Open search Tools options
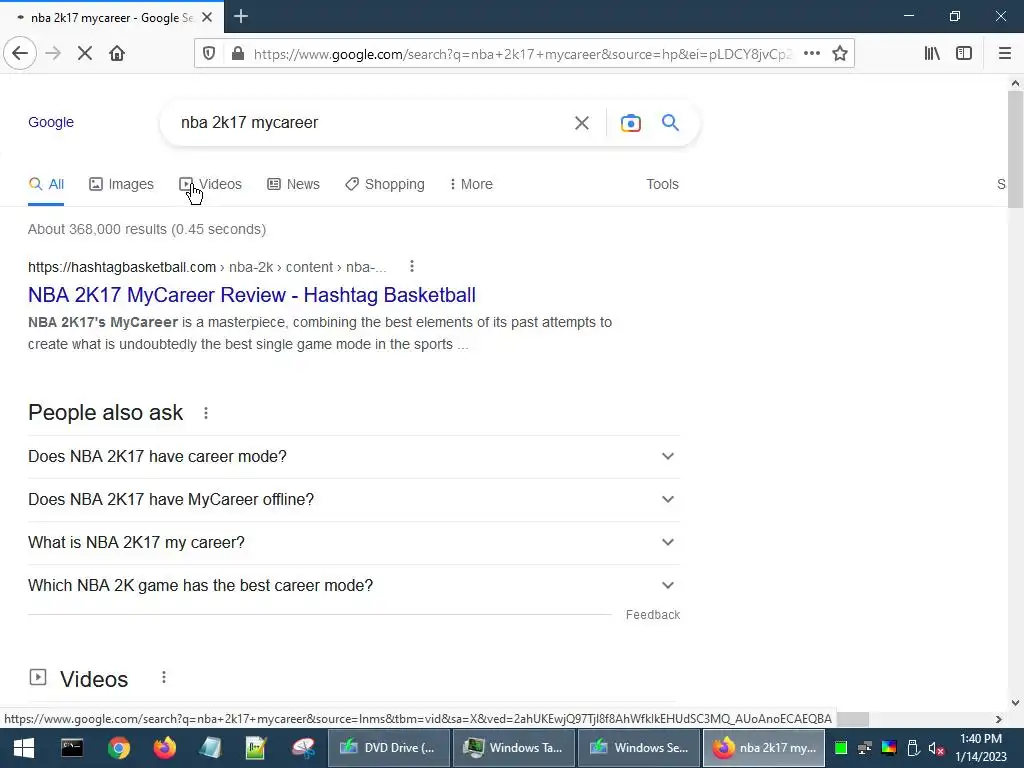The image size is (1024, 768). (x=662, y=184)
